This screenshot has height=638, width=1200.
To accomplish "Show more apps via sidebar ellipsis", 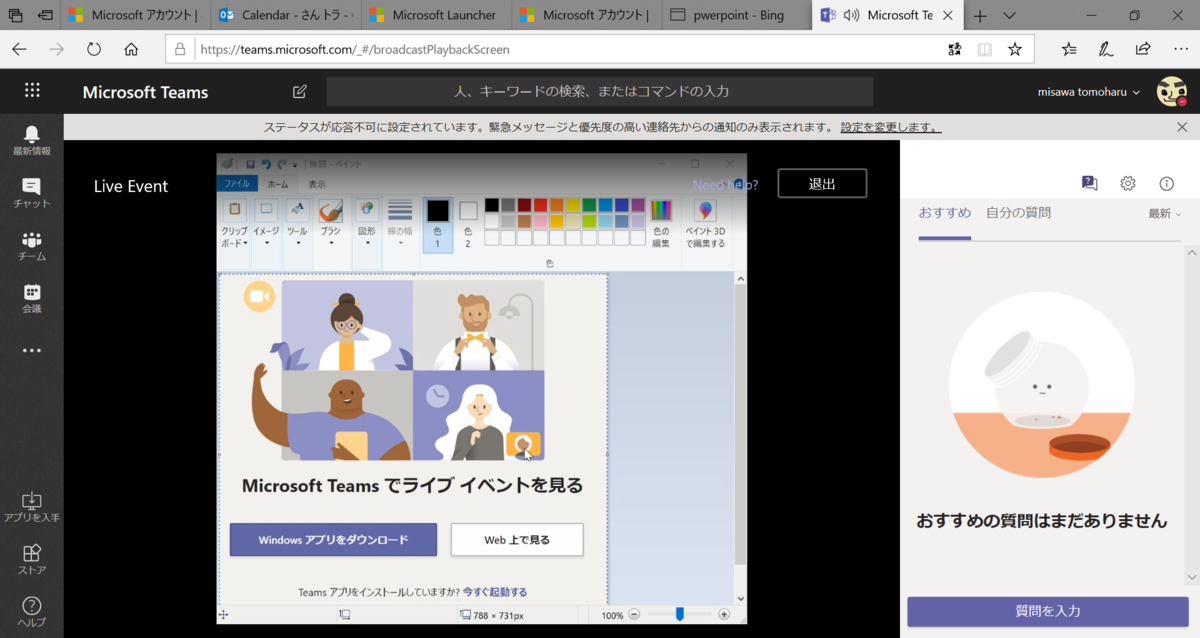I will coord(32,351).
